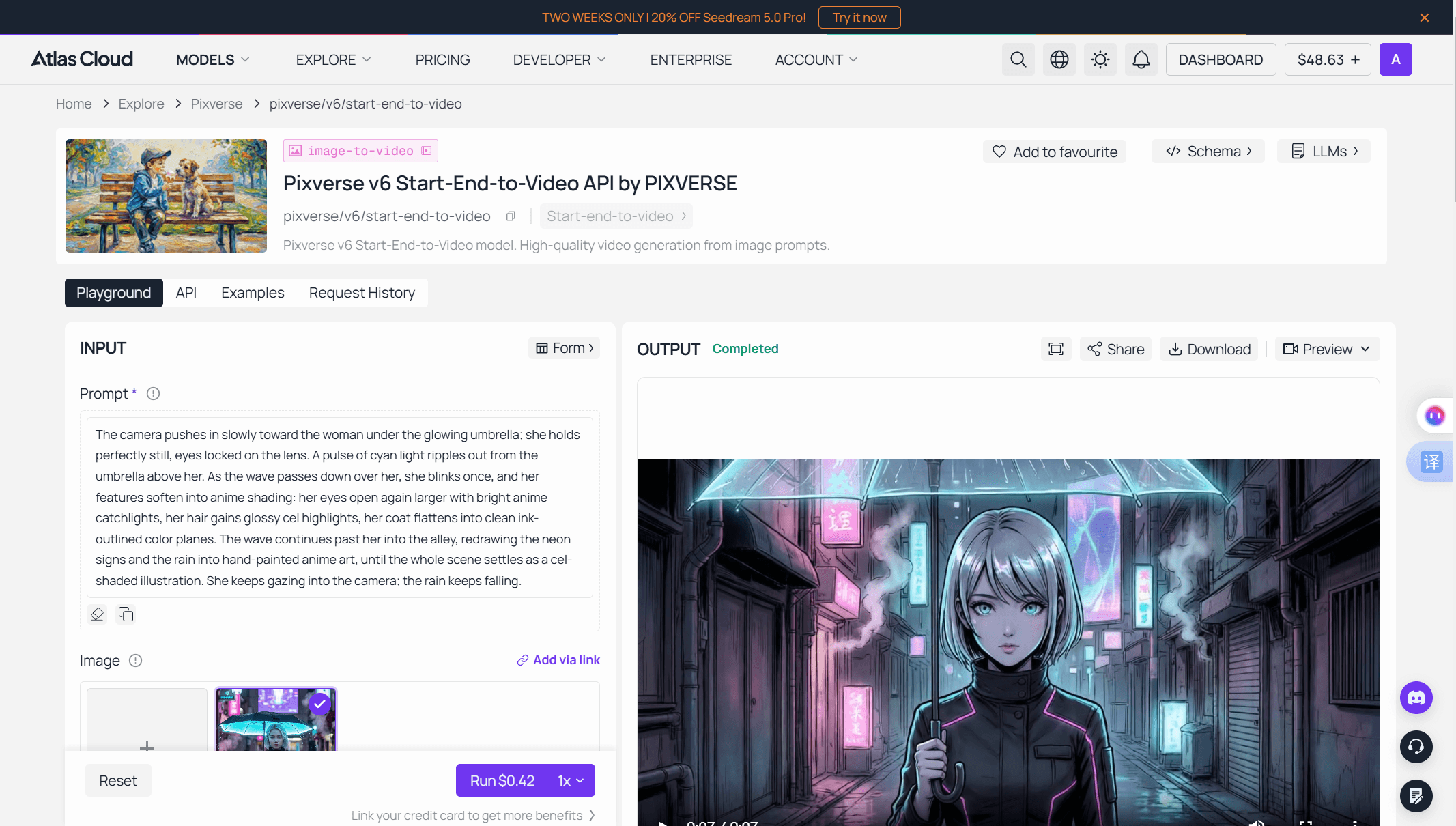Open the Start-end-to-video tag chip
Image resolution: width=1456 pixels, height=826 pixels.
coord(616,216)
